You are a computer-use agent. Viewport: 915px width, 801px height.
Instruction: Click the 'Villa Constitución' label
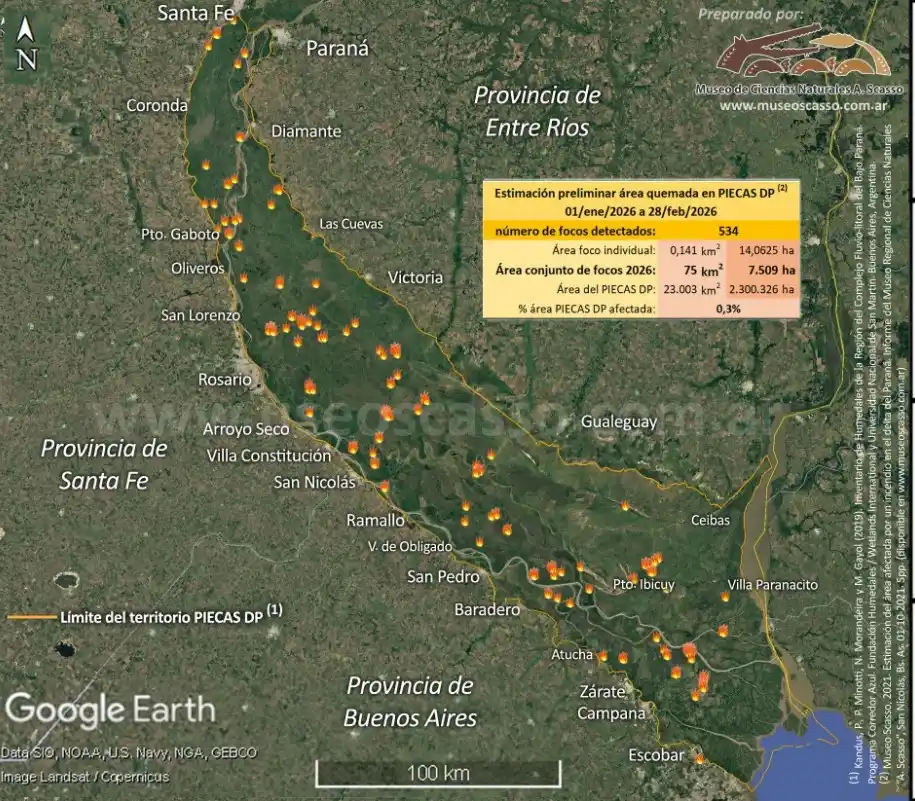point(269,456)
